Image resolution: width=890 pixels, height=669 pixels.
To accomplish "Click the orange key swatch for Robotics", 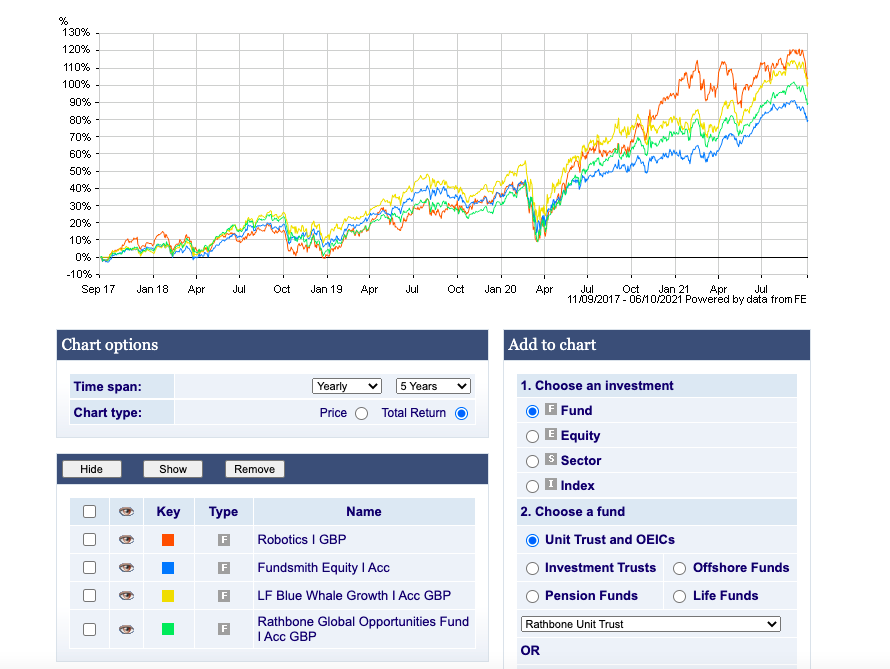I will pos(168,540).
